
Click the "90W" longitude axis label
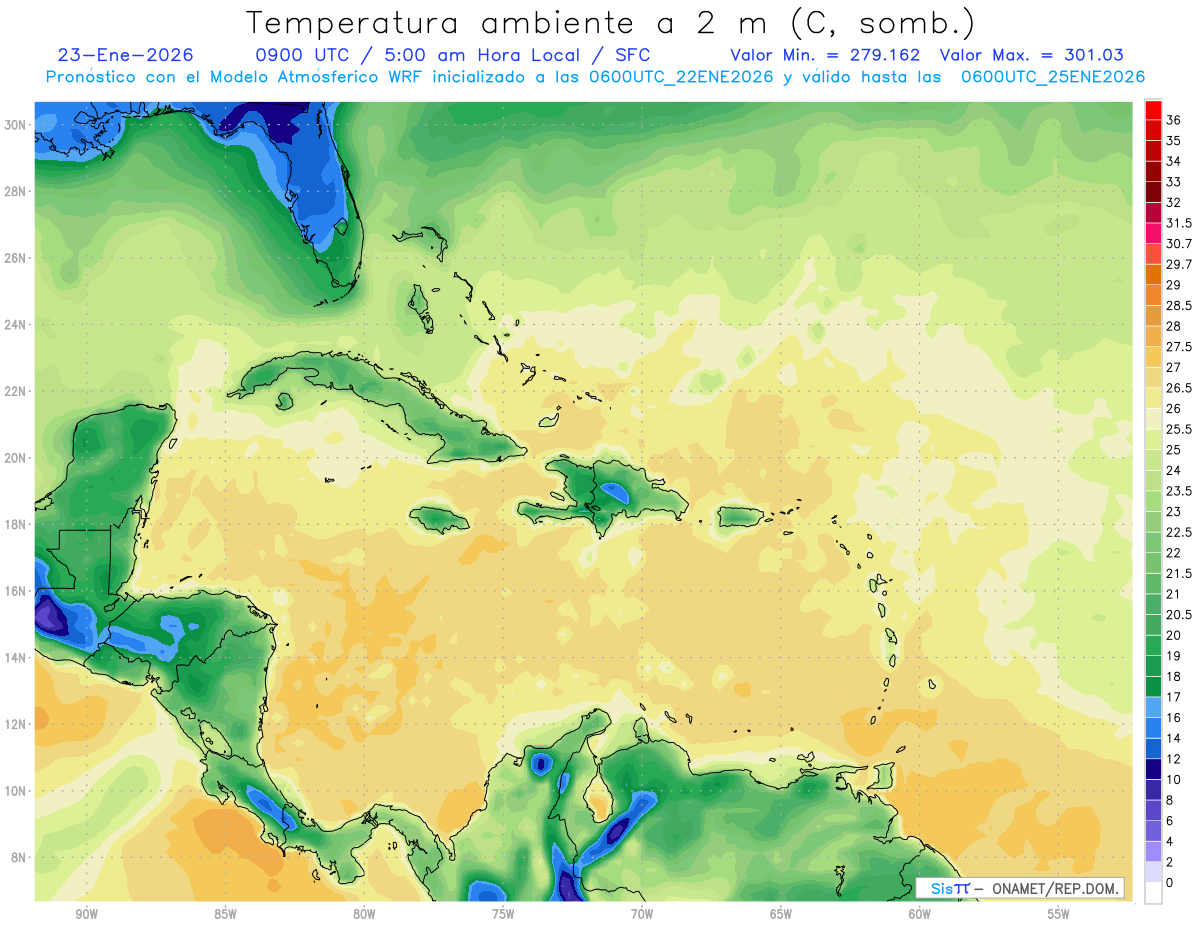click(86, 914)
